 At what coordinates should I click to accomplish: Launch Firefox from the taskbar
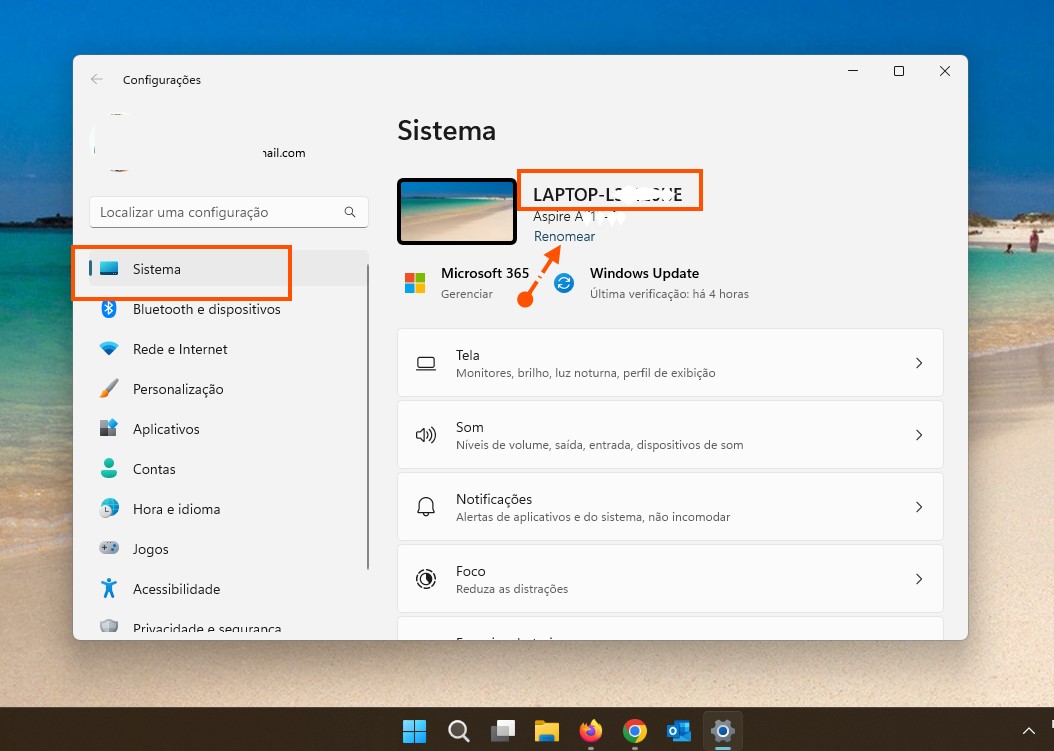[591, 731]
